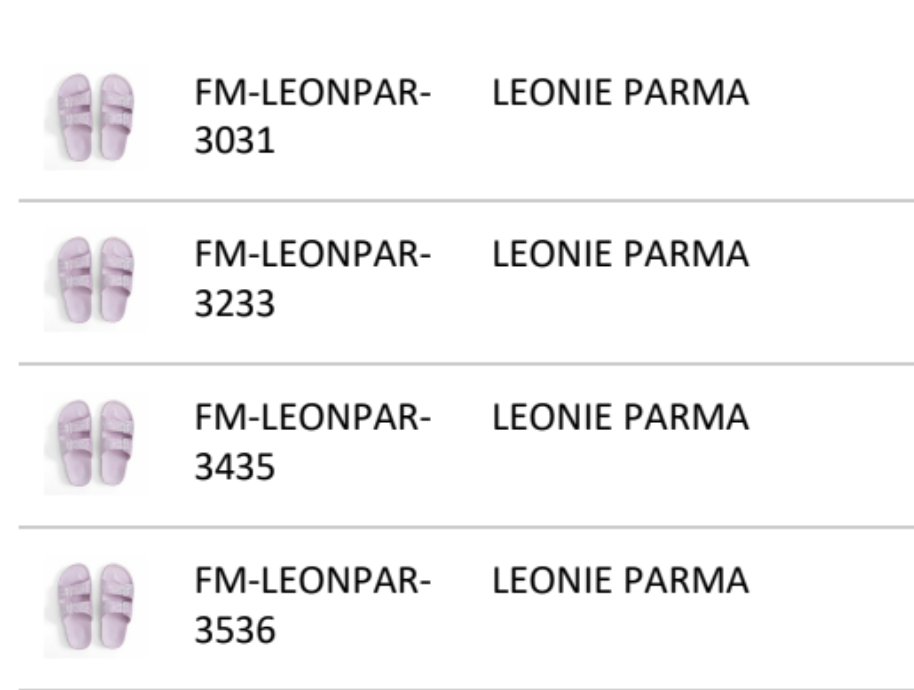Click LEONIE PARMA name in the 3031 row
The height and width of the screenshot is (690, 914).
pos(620,94)
